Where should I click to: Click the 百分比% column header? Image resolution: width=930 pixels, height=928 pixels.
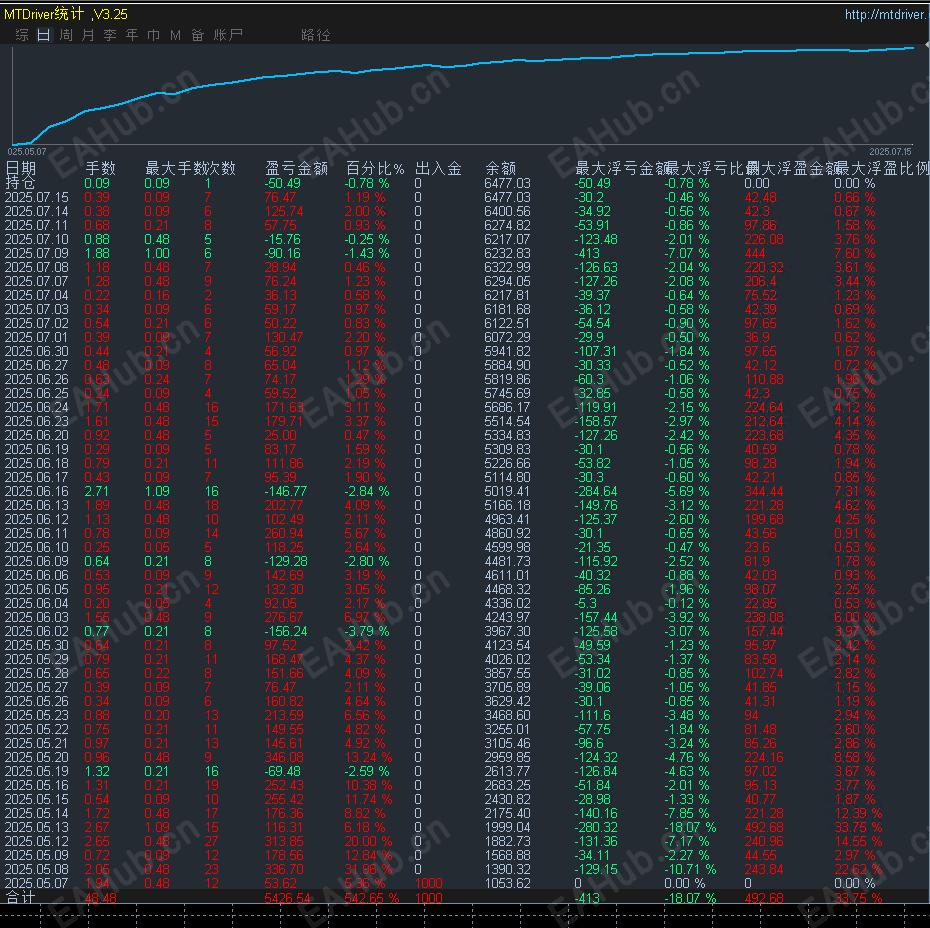coord(375,168)
